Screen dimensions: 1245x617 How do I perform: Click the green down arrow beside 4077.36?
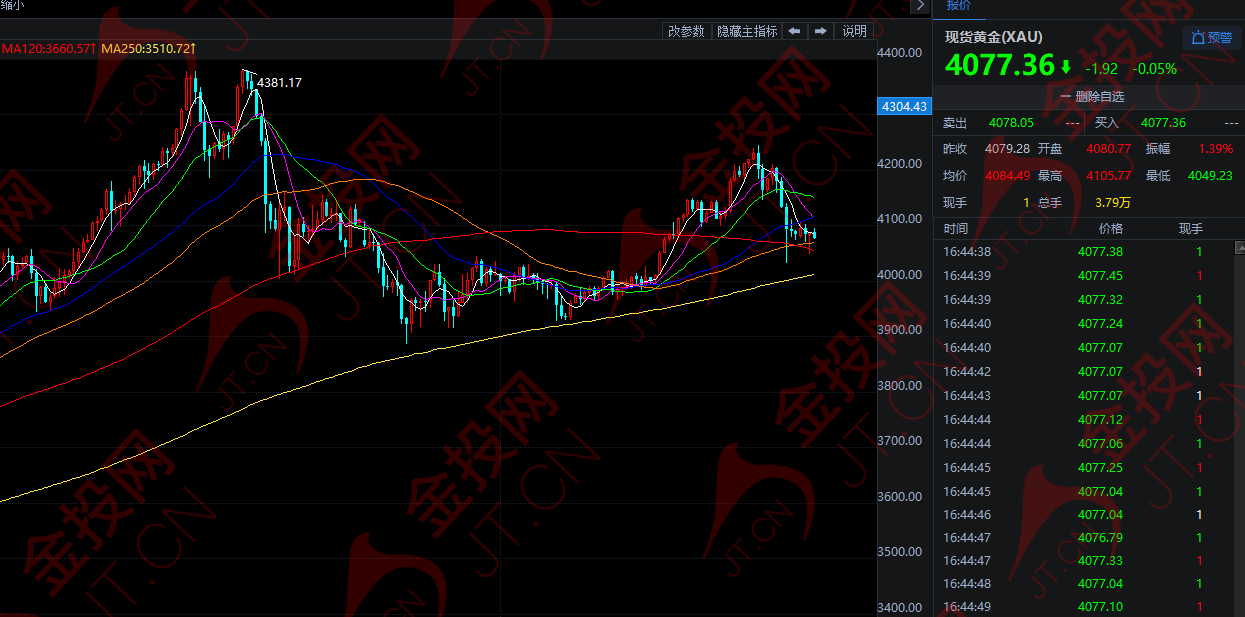pos(1066,67)
